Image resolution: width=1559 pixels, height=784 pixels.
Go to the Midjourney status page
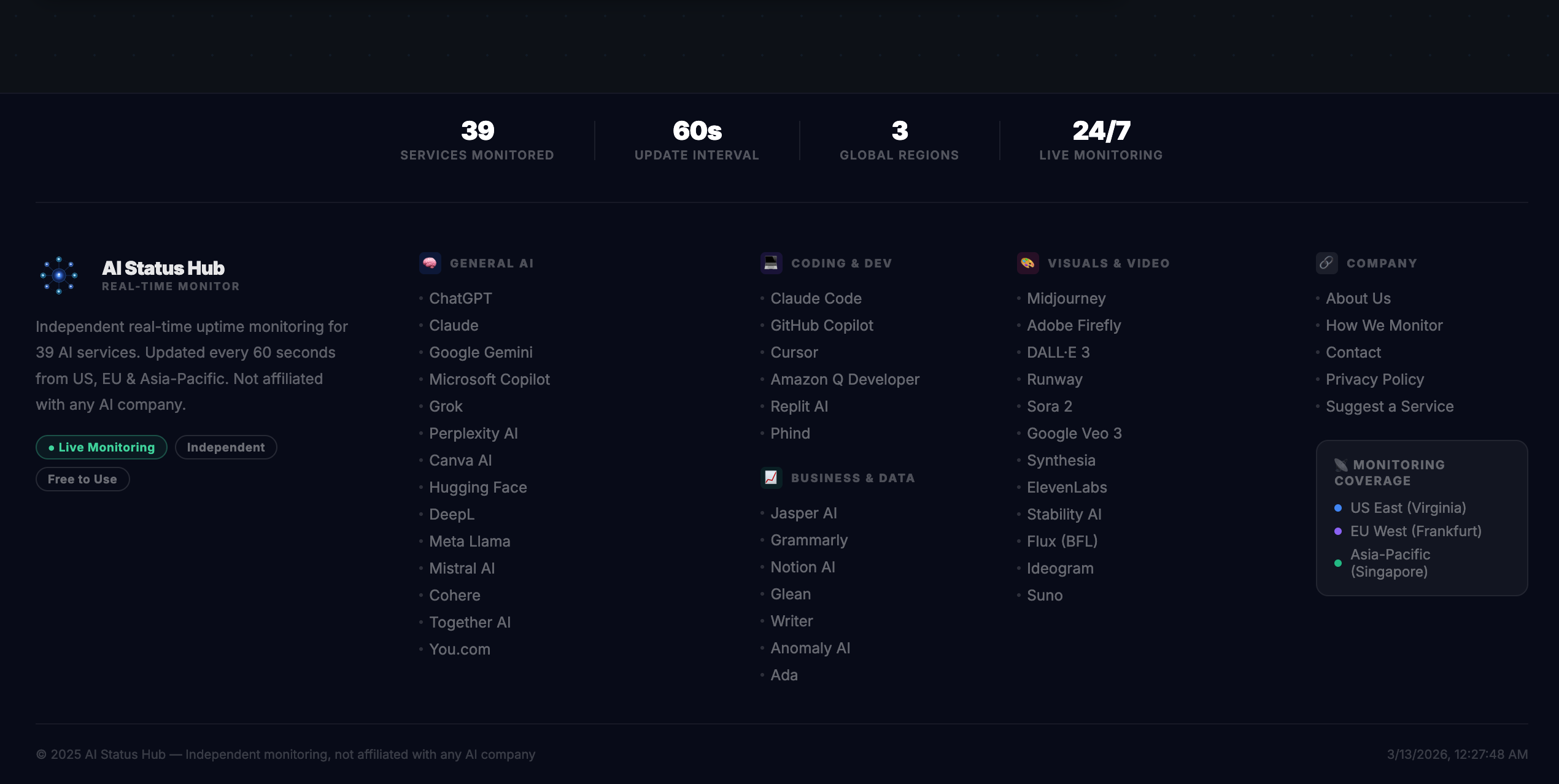1066,298
